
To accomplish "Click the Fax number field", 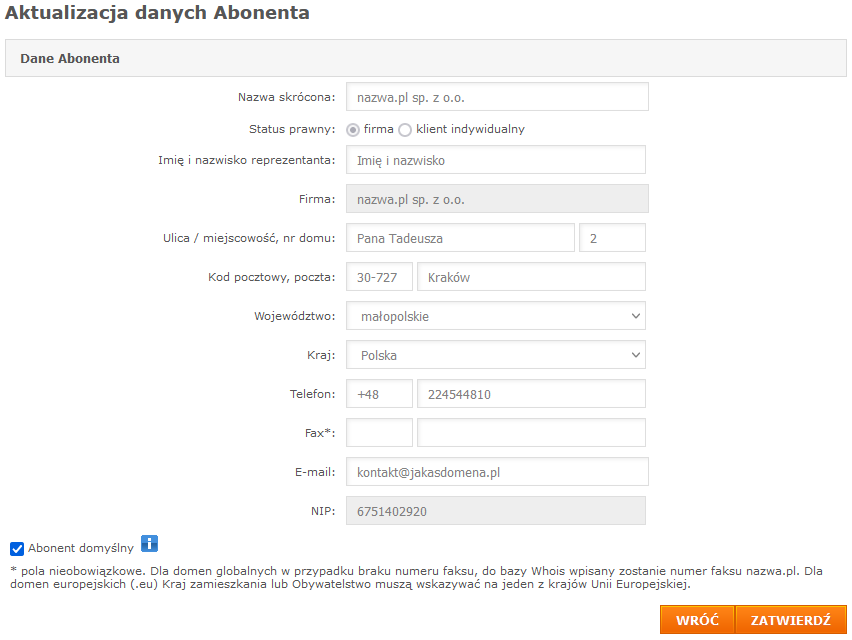I will 531,432.
